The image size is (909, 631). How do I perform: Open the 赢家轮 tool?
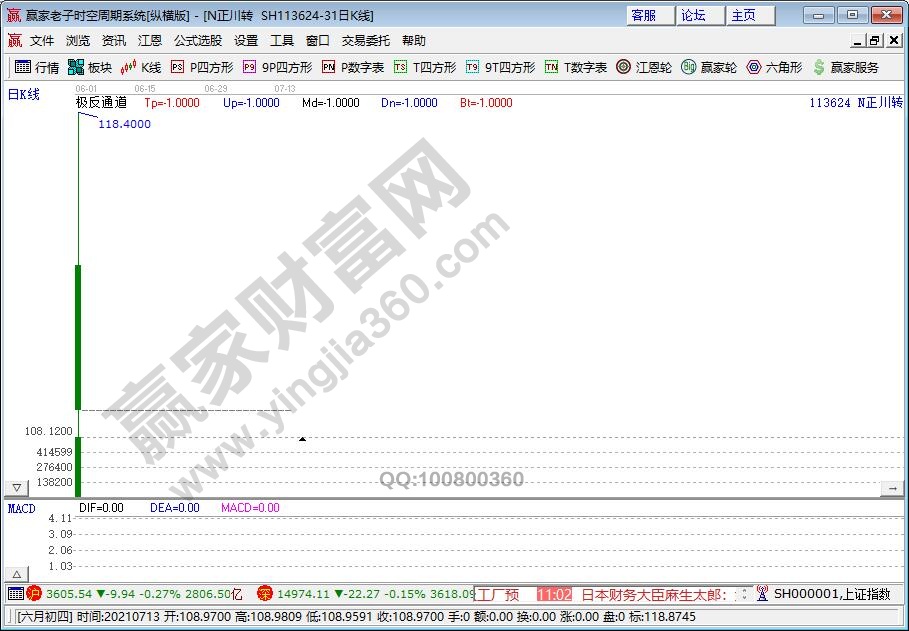pos(708,67)
